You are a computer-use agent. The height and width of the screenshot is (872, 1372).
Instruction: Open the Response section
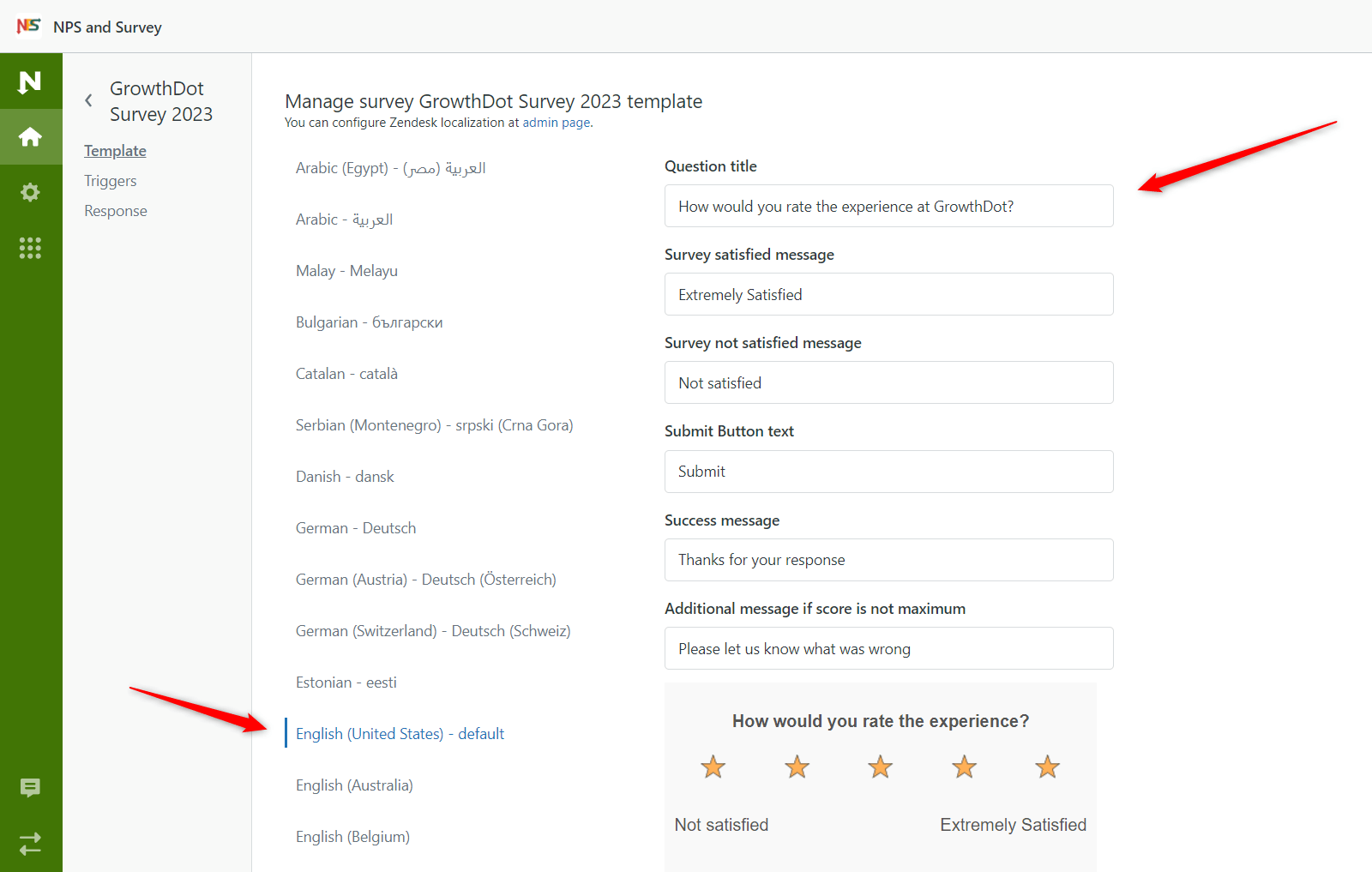[116, 211]
